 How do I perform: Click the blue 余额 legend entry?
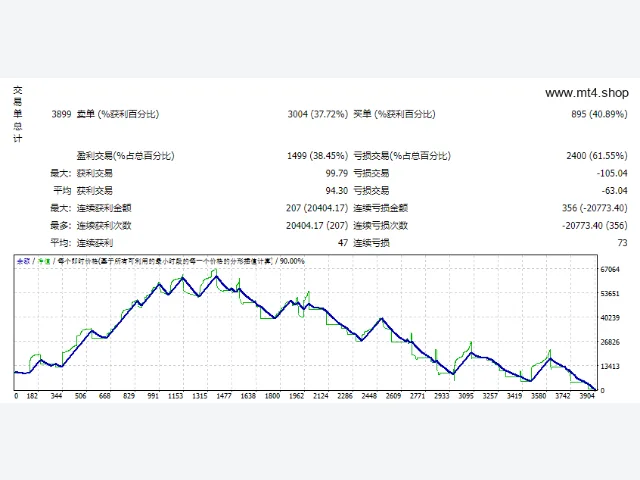[x=23, y=261]
